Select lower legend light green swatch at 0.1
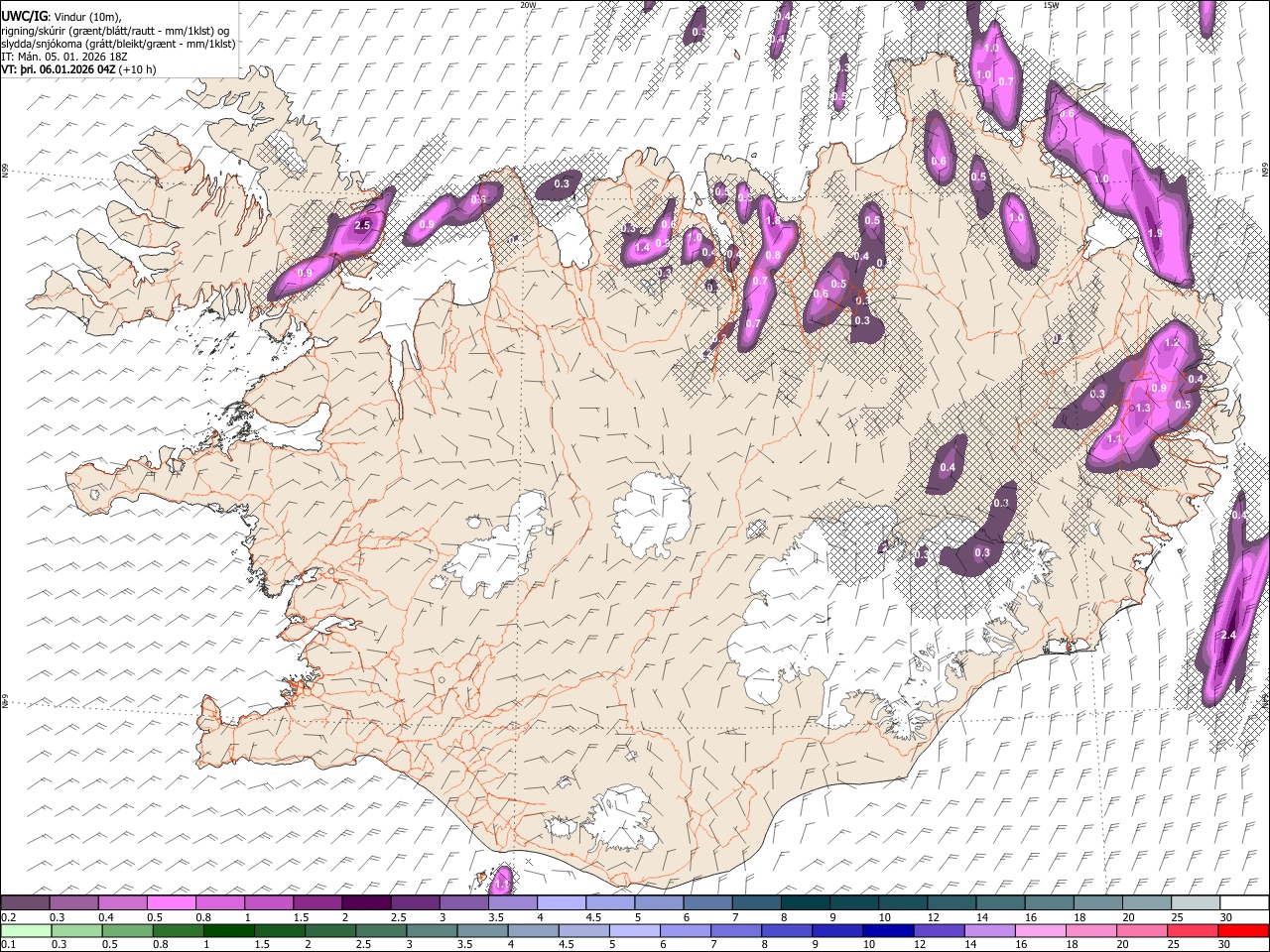Screen dimensions: 1270x952 [25, 930]
